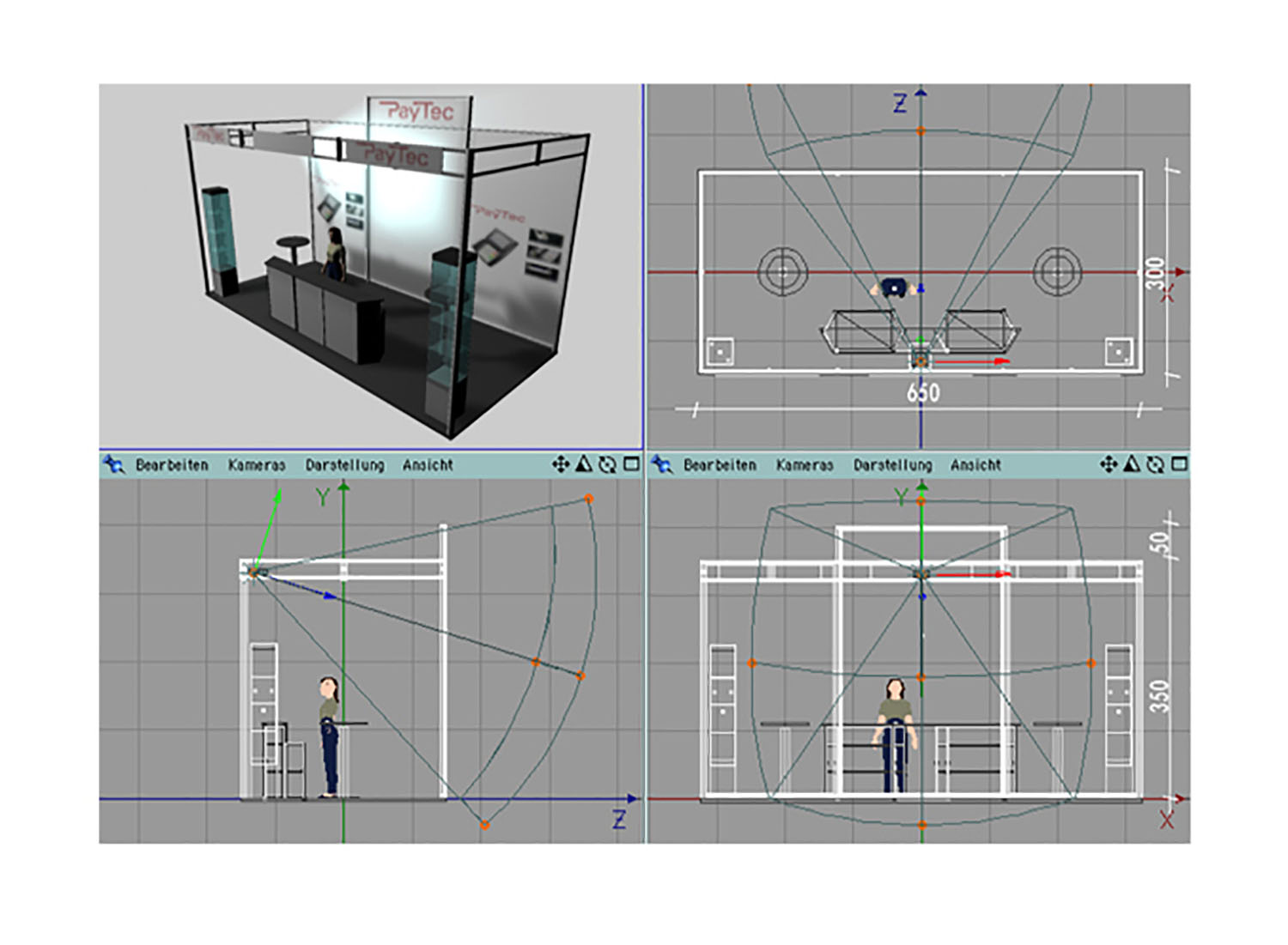1288x945 pixels.
Task: Click the side view panel's leftmost header icon
Action: [113, 464]
